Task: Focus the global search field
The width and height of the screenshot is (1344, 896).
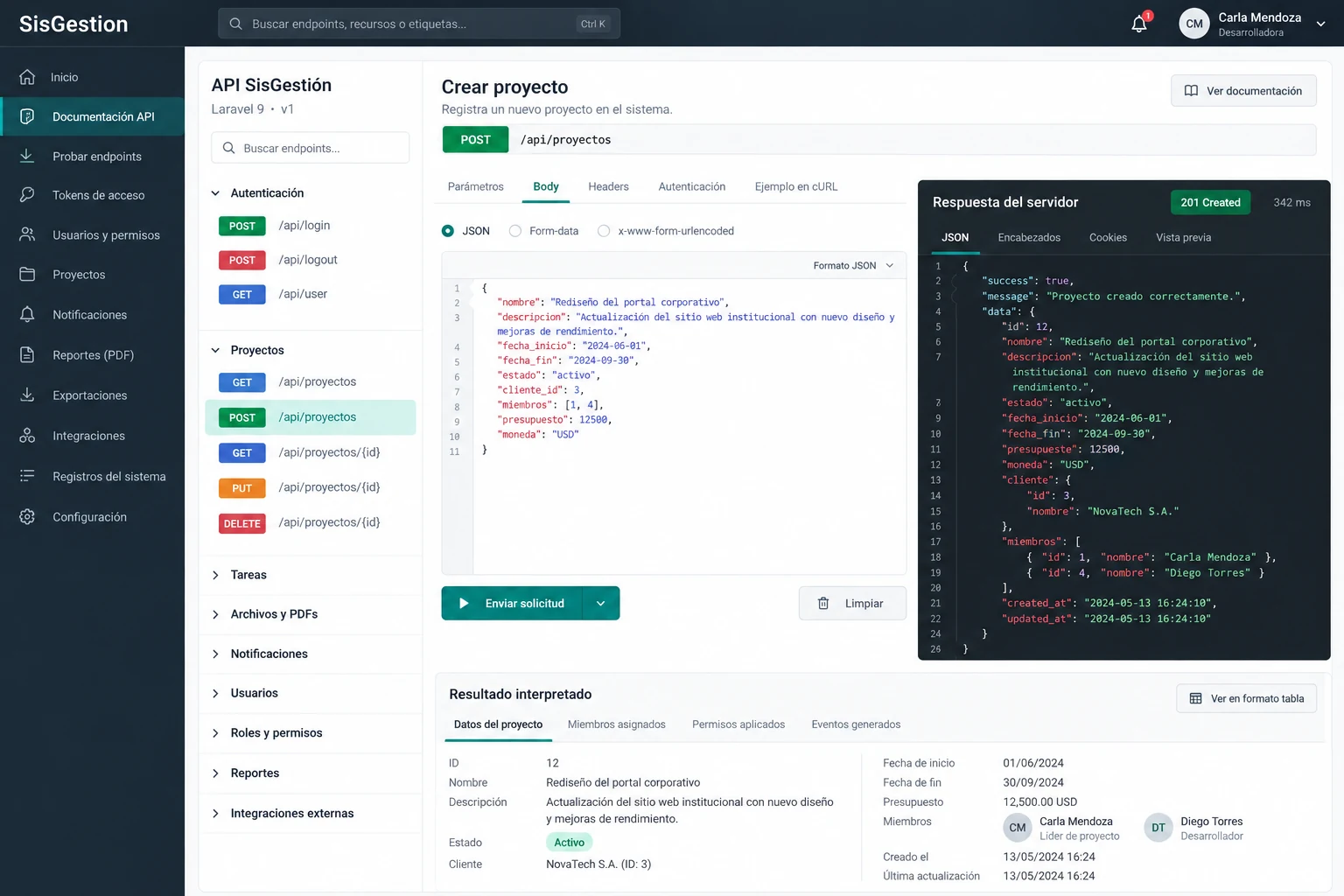Action: [419, 24]
